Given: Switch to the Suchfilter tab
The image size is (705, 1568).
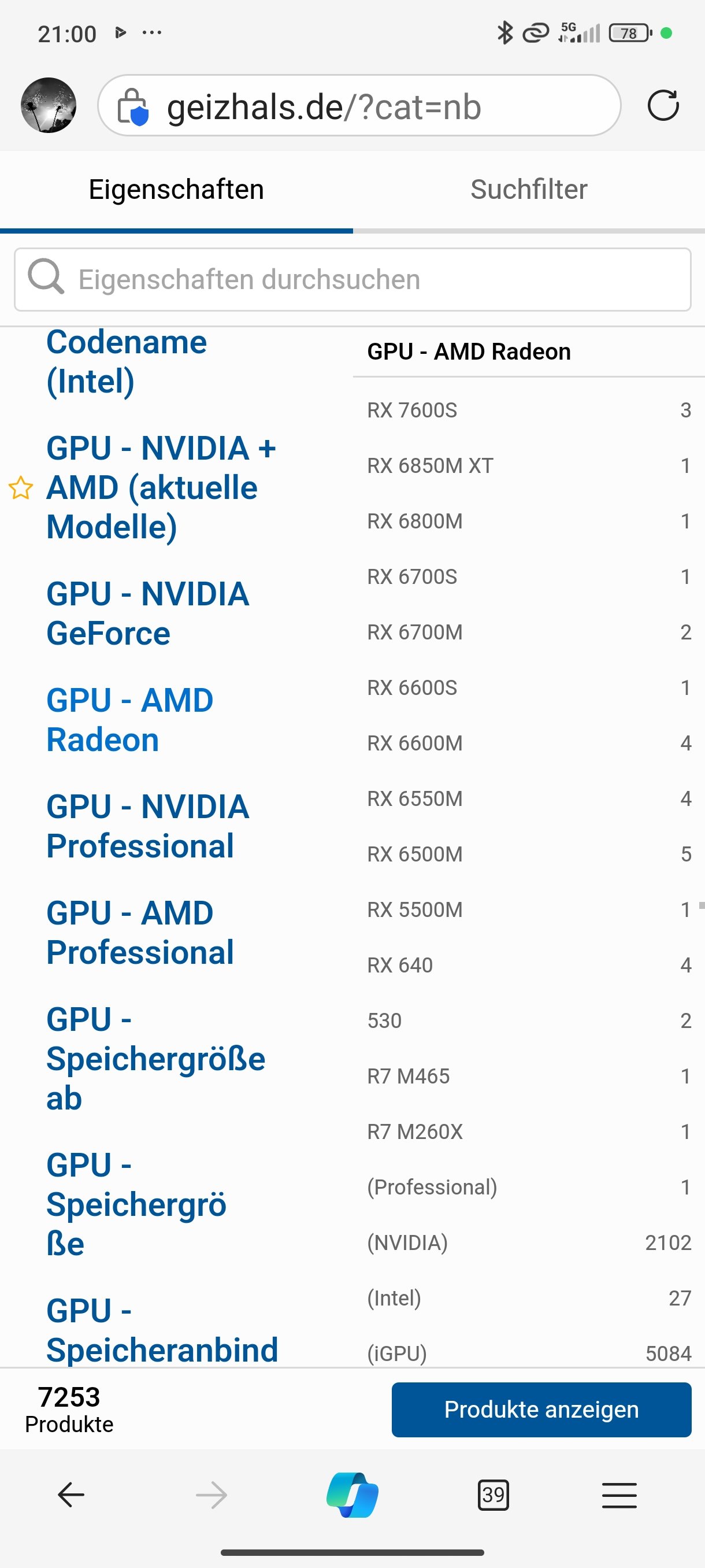Looking at the screenshot, I should [x=528, y=188].
